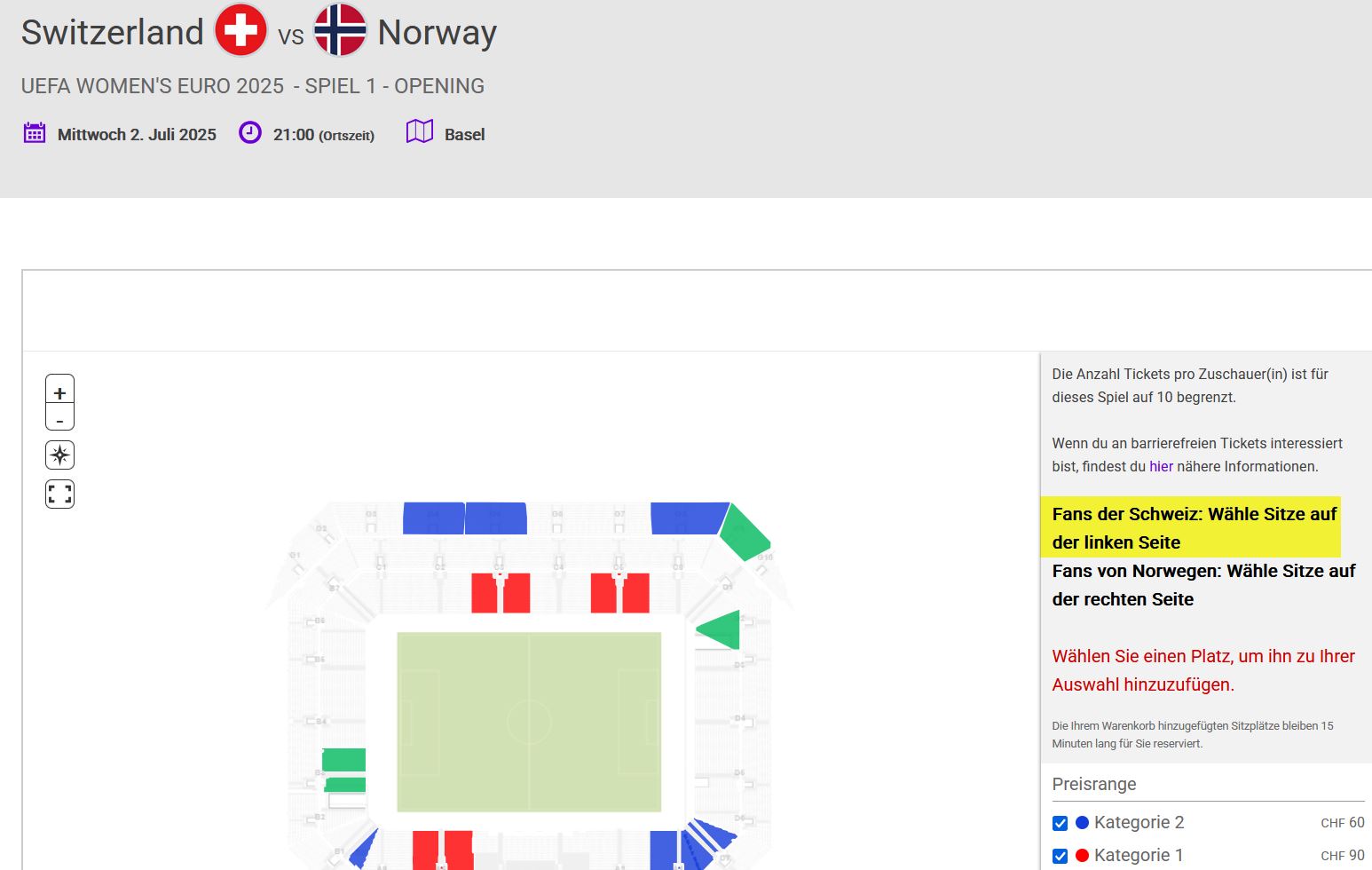
Task: Click the Norway flag icon
Action: (x=340, y=30)
